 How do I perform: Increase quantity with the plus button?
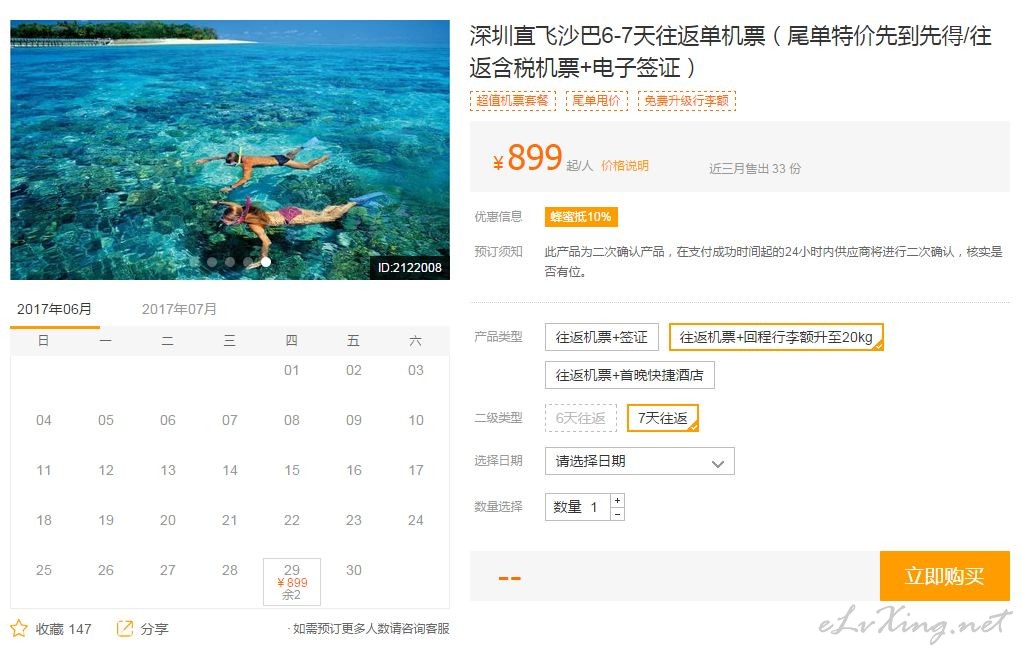pyautogui.click(x=617, y=500)
